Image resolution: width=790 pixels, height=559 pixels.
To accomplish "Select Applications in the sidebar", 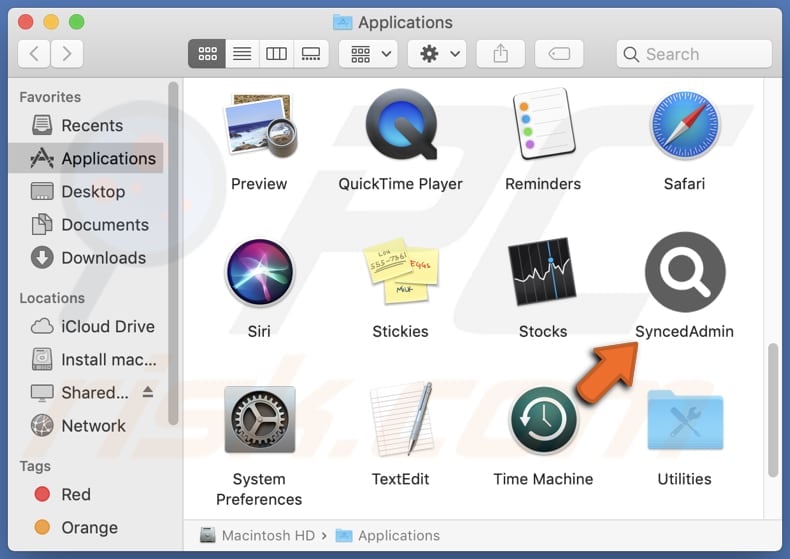I will [86, 159].
